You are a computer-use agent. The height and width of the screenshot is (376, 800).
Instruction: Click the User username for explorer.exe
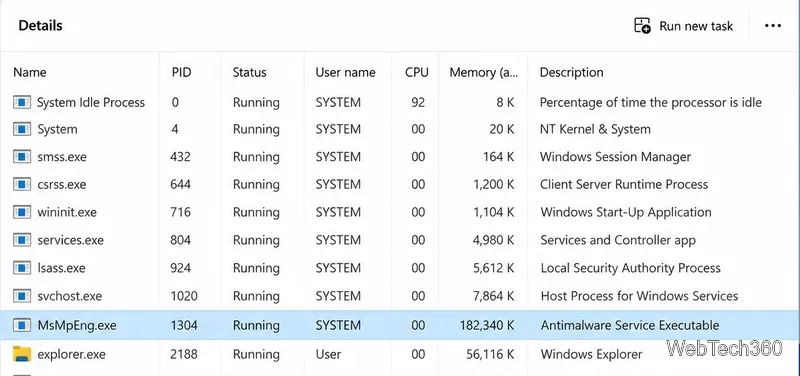(x=328, y=354)
